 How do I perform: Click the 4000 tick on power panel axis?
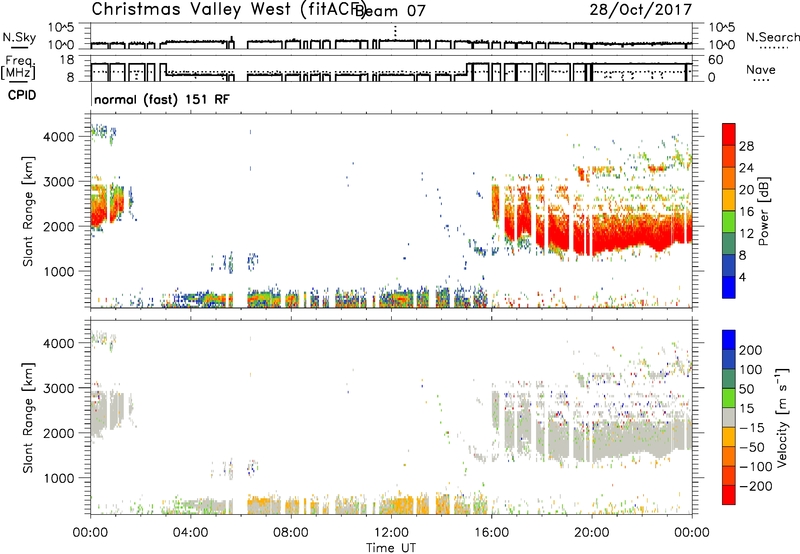(59, 137)
